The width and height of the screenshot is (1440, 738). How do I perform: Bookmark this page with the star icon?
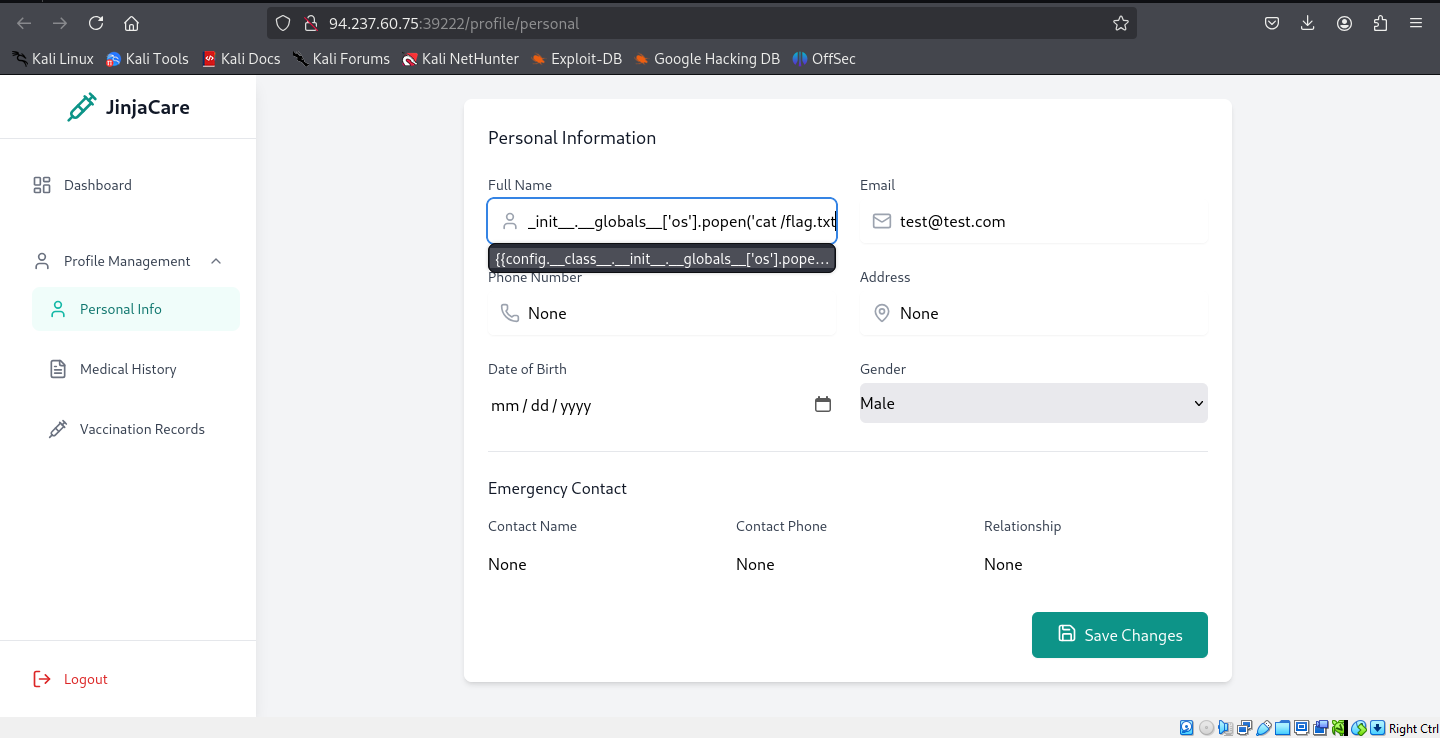(x=1121, y=23)
